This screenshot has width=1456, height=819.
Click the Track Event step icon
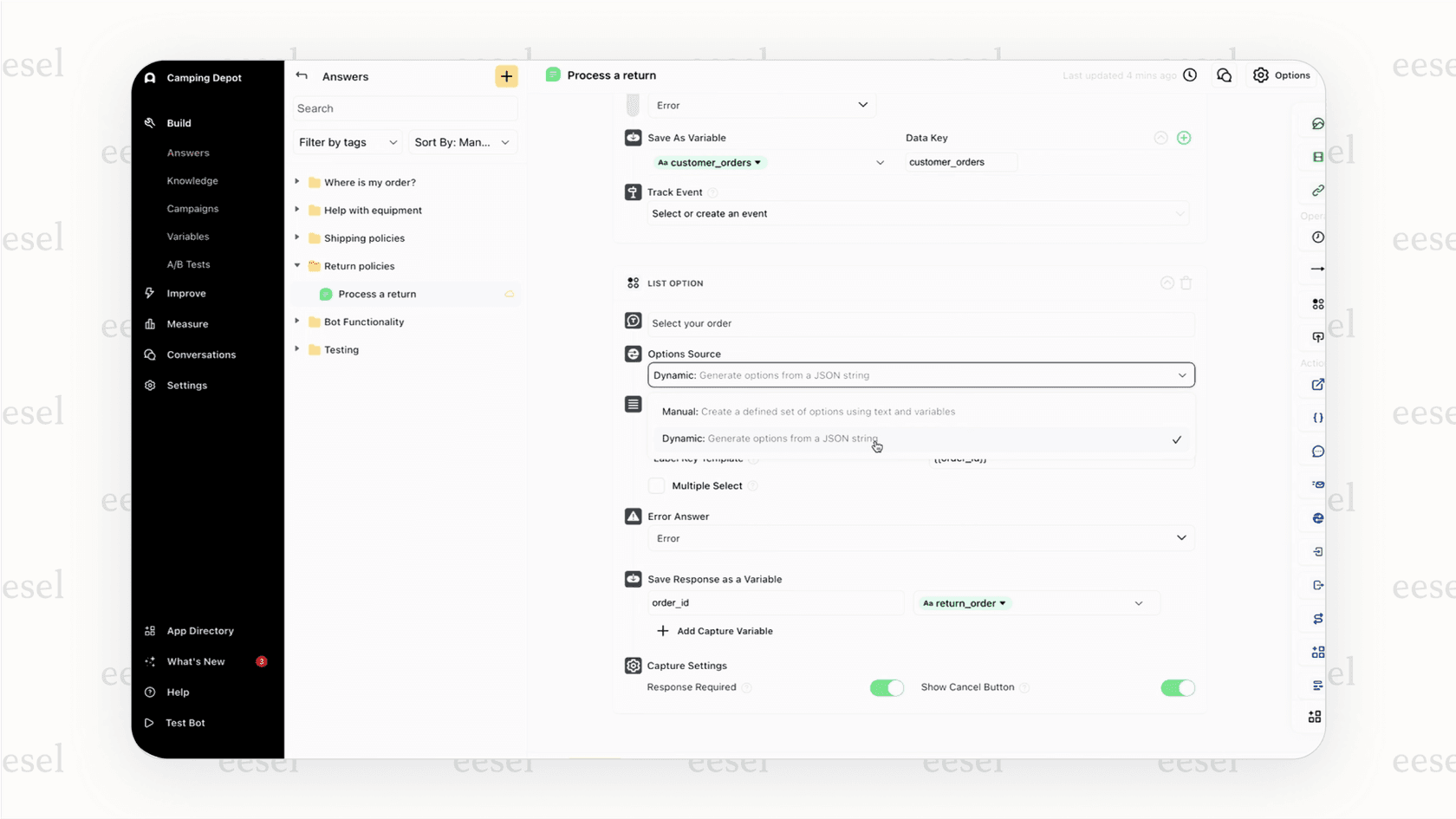[632, 192]
